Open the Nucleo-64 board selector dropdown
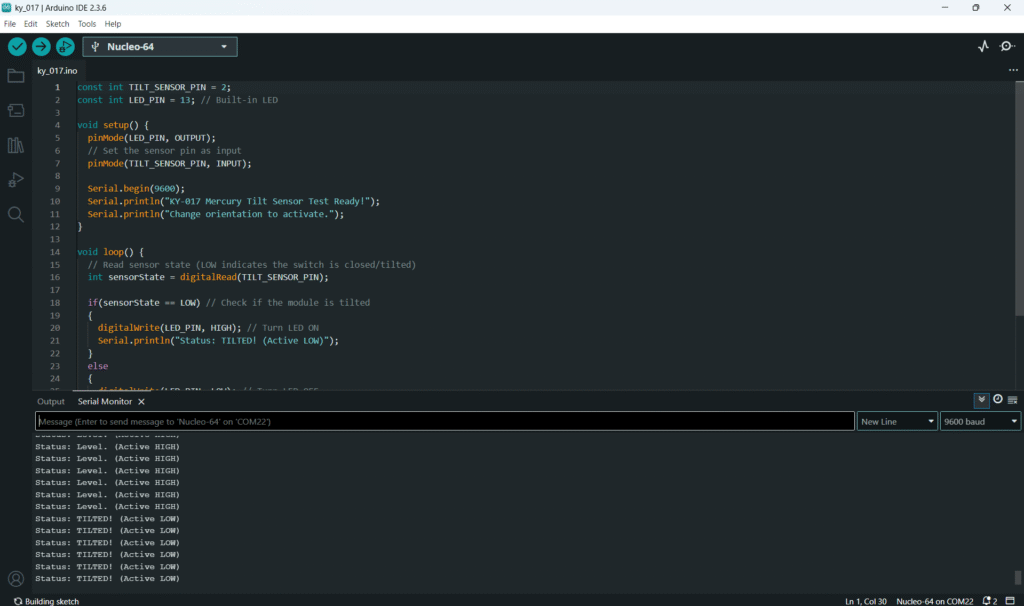Viewport: 1024px width, 606px height. pos(160,47)
